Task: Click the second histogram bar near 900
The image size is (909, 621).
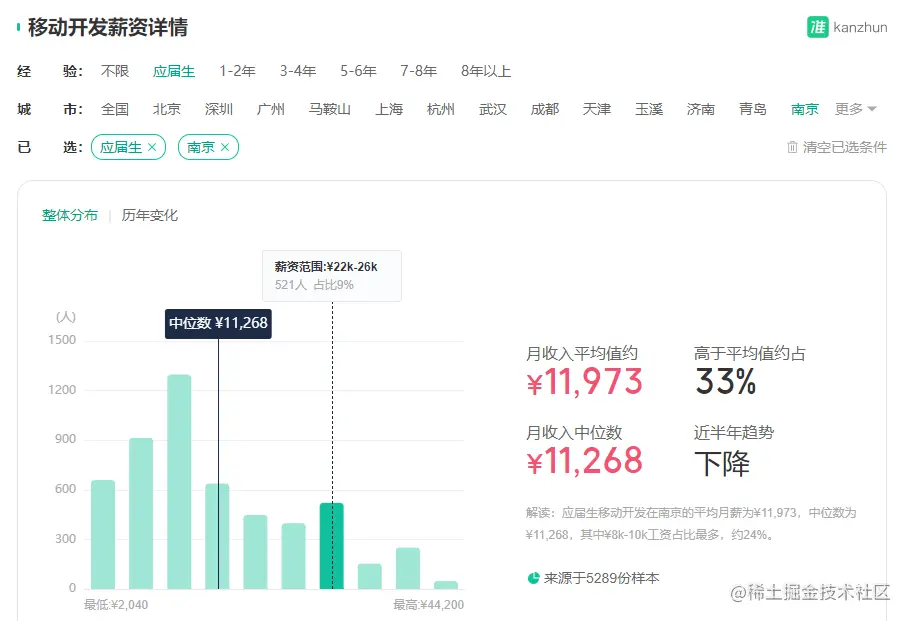Action: [x=141, y=513]
